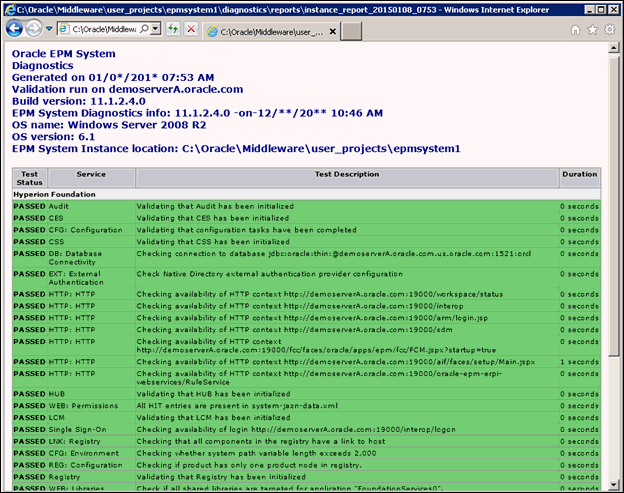Expand the address bar autocomplete dropdown
The image size is (624, 493).
(156, 29)
